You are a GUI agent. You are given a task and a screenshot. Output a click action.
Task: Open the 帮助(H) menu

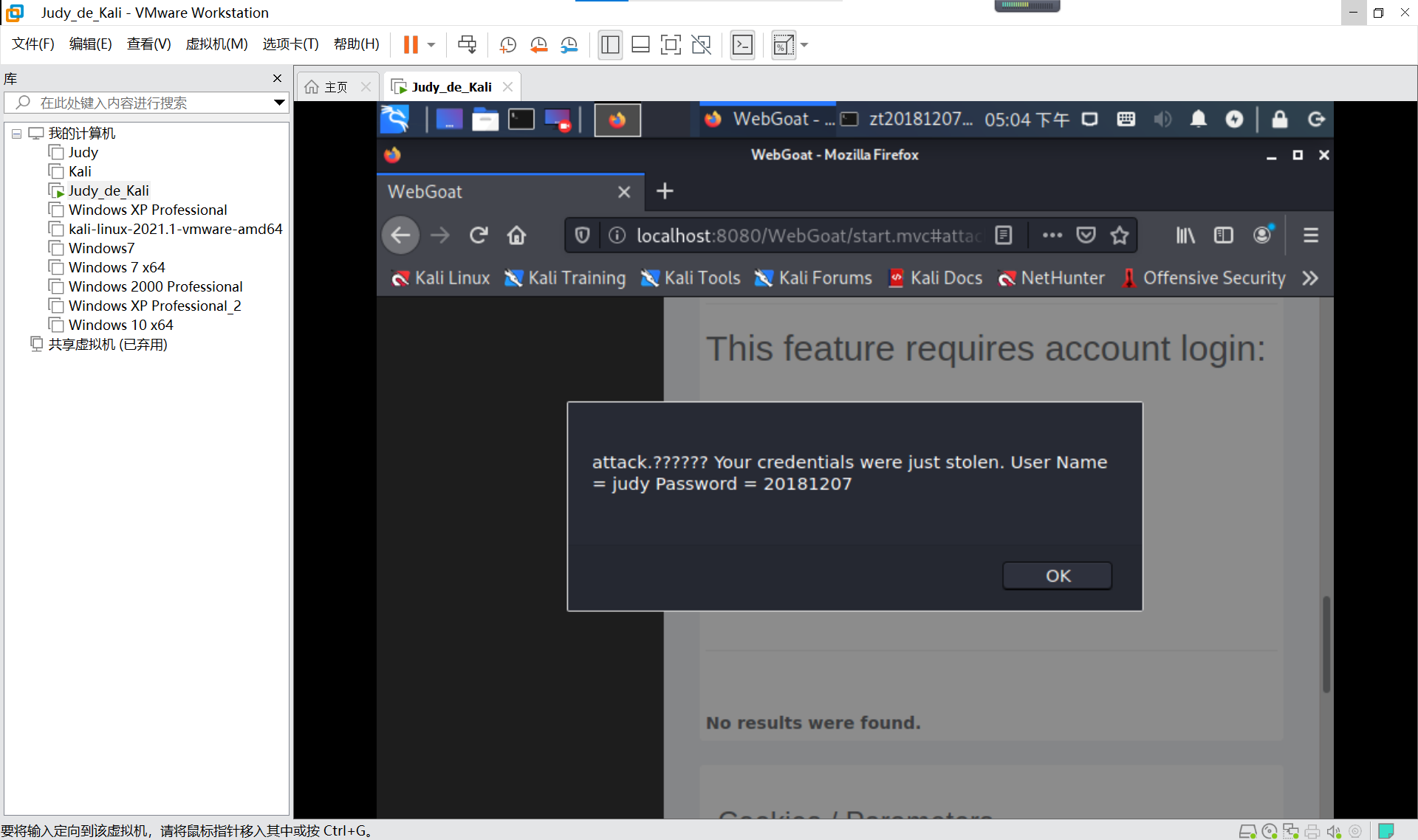tap(356, 44)
